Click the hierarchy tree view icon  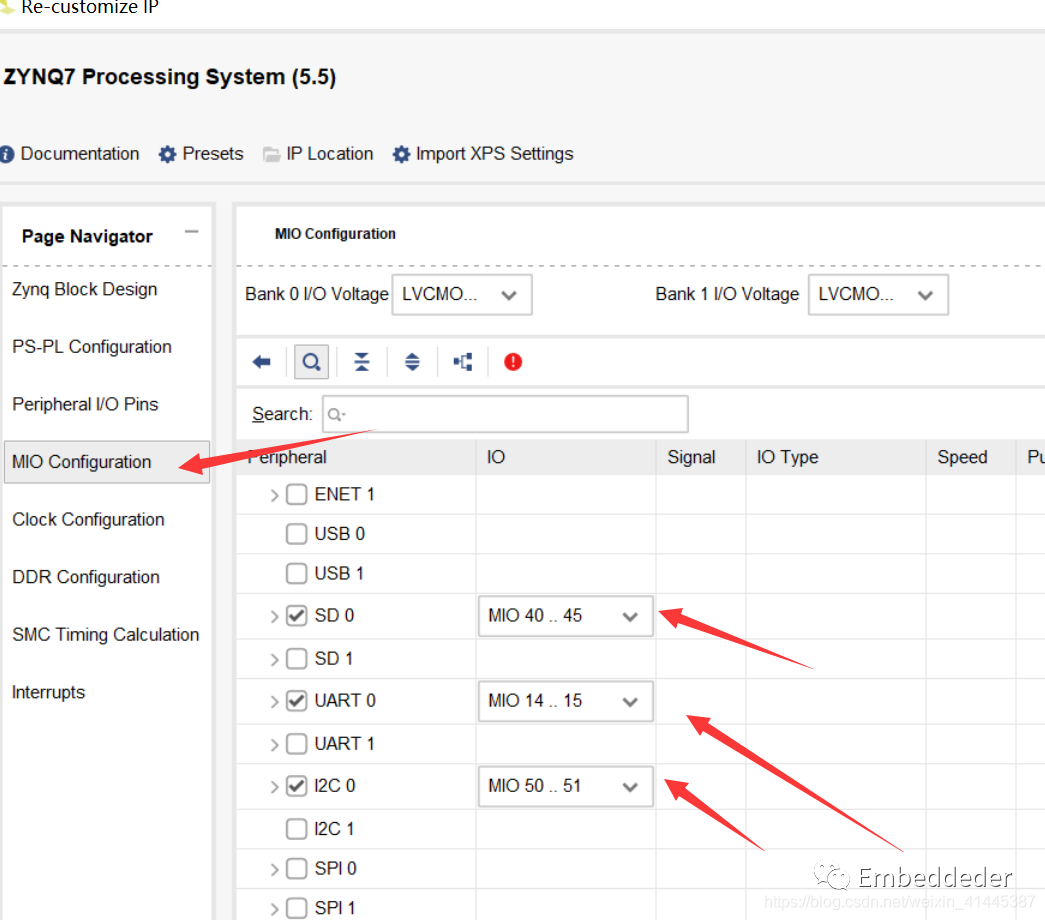463,362
